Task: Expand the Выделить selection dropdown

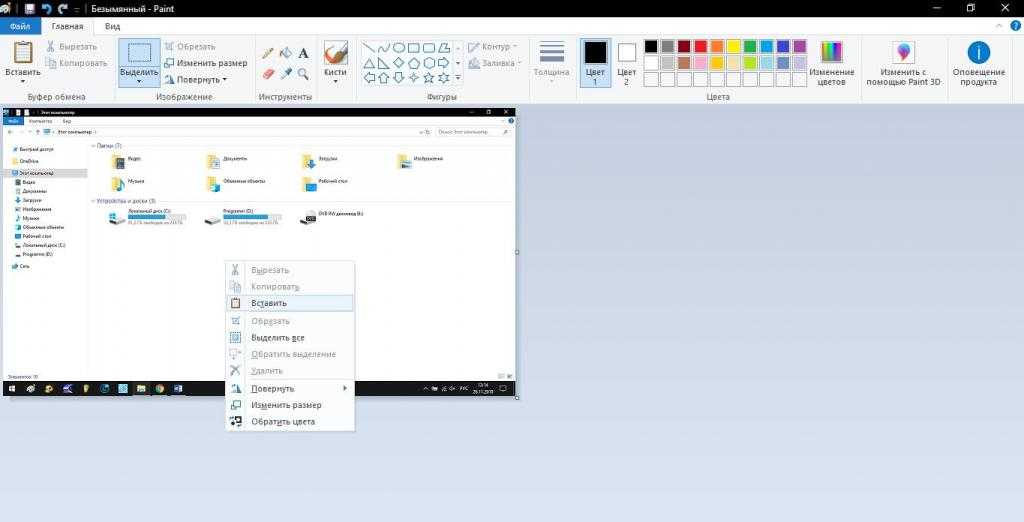Action: coord(139,80)
